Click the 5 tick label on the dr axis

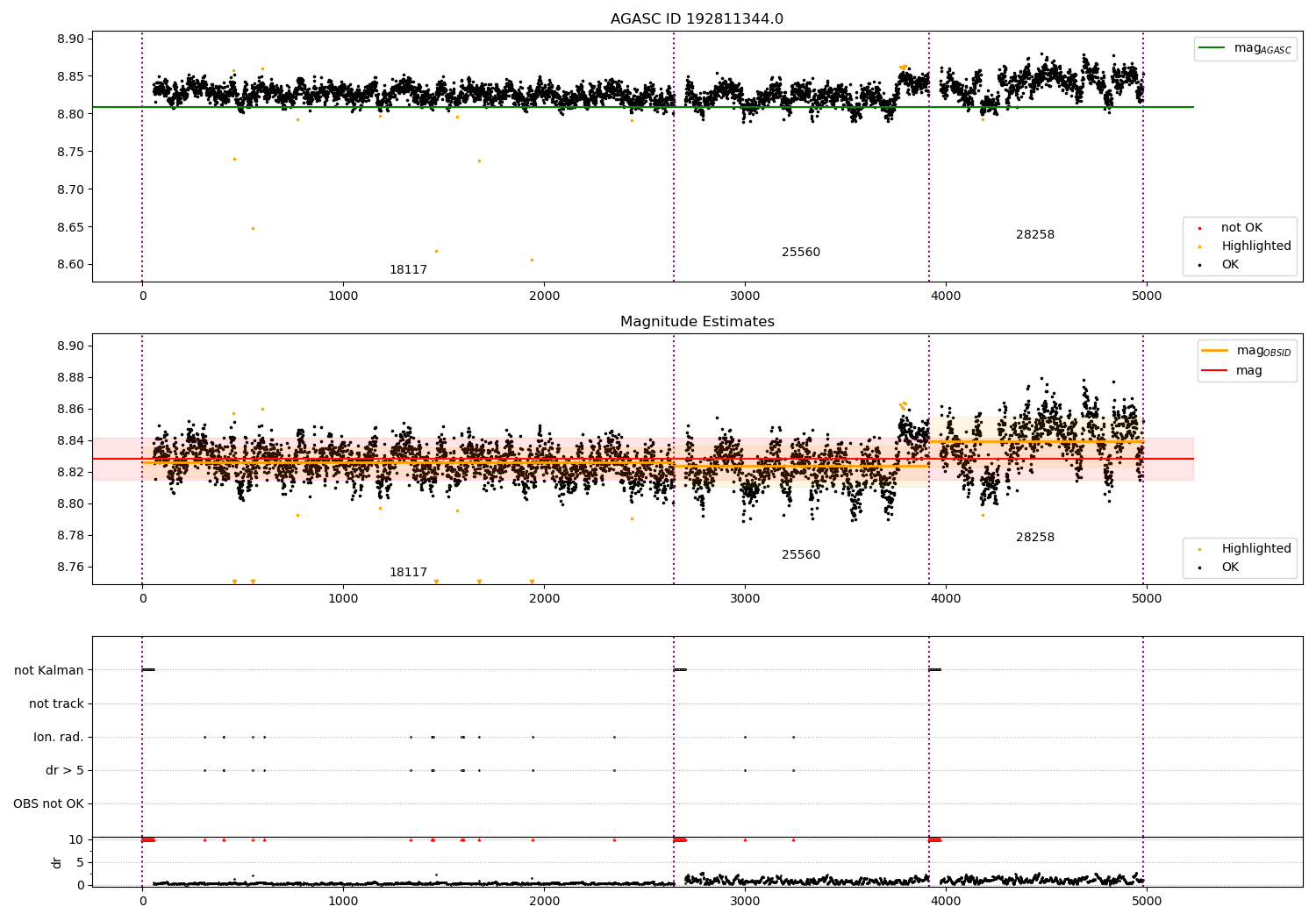(80, 863)
